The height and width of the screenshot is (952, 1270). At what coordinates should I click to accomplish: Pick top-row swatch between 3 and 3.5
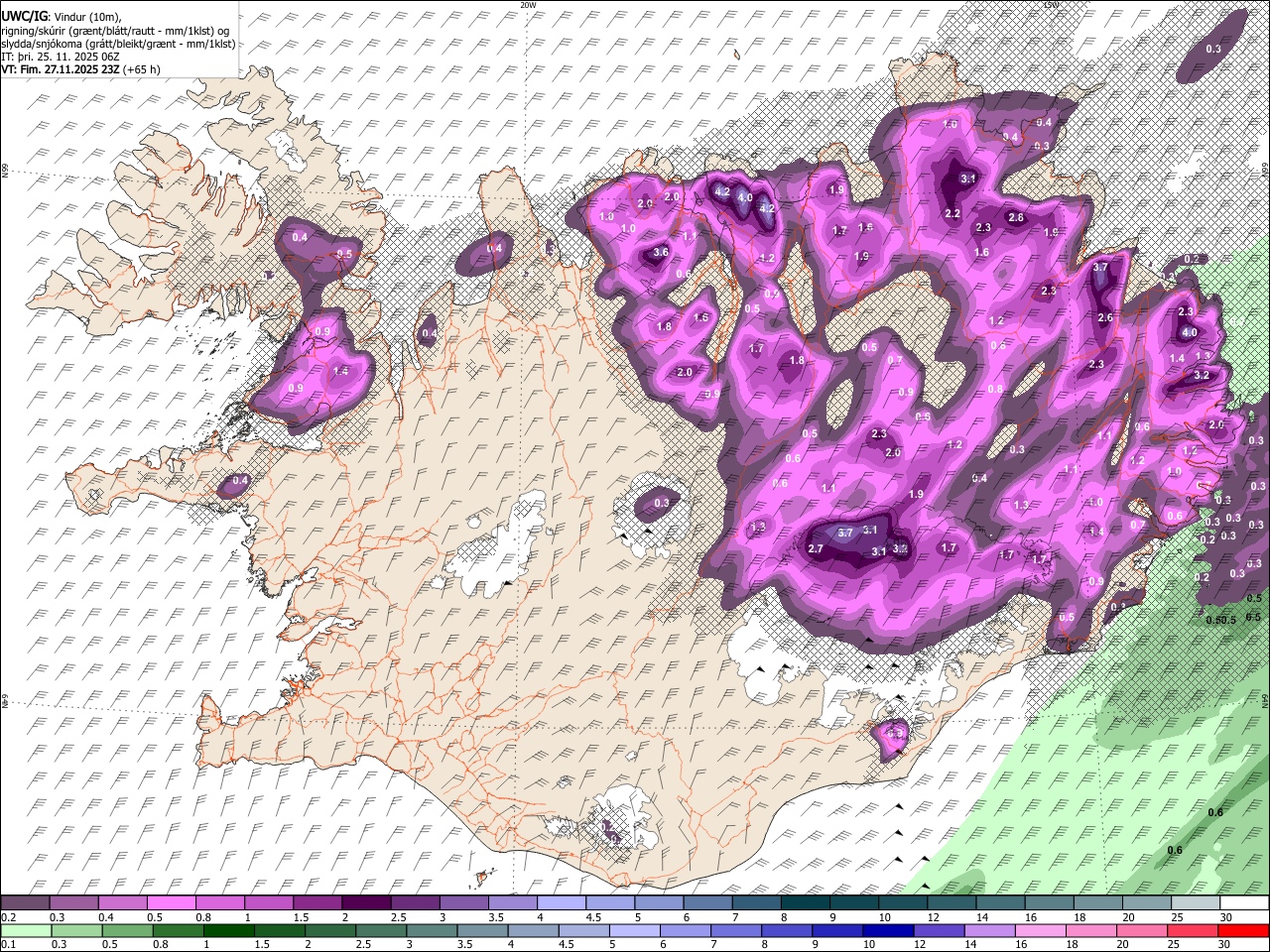coord(463,902)
